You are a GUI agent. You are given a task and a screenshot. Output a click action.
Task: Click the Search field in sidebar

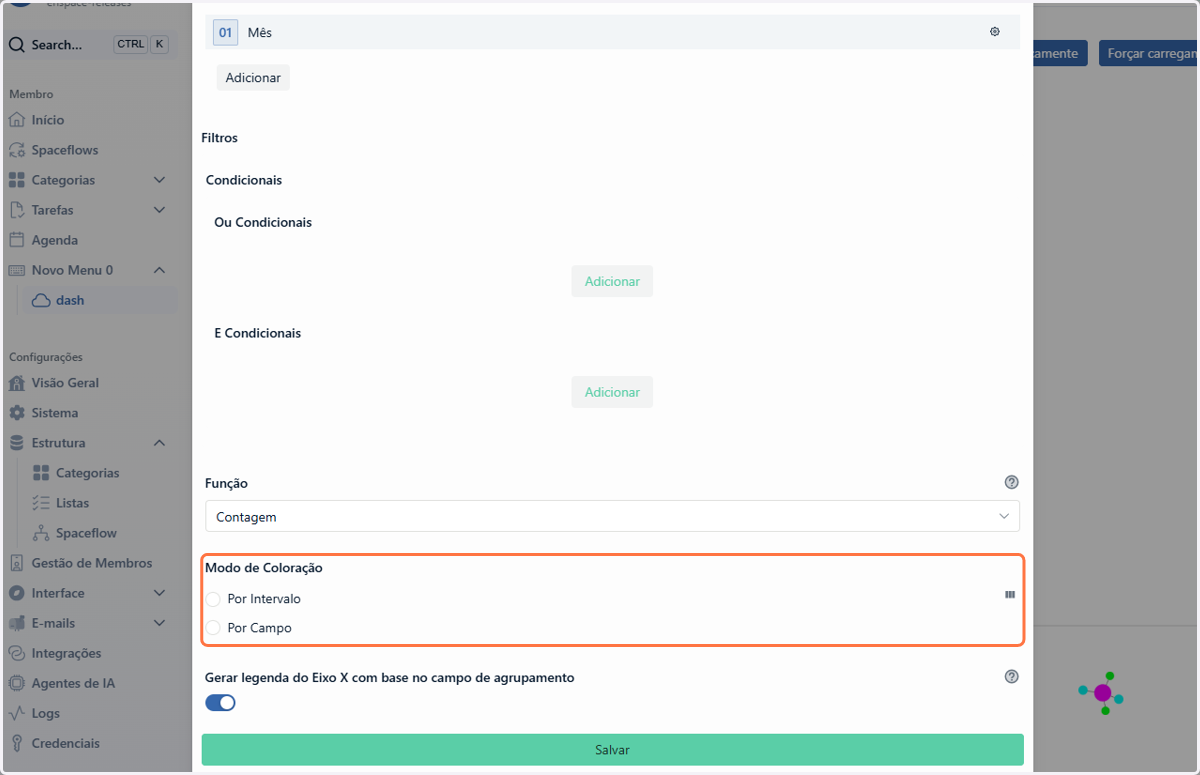click(x=89, y=45)
